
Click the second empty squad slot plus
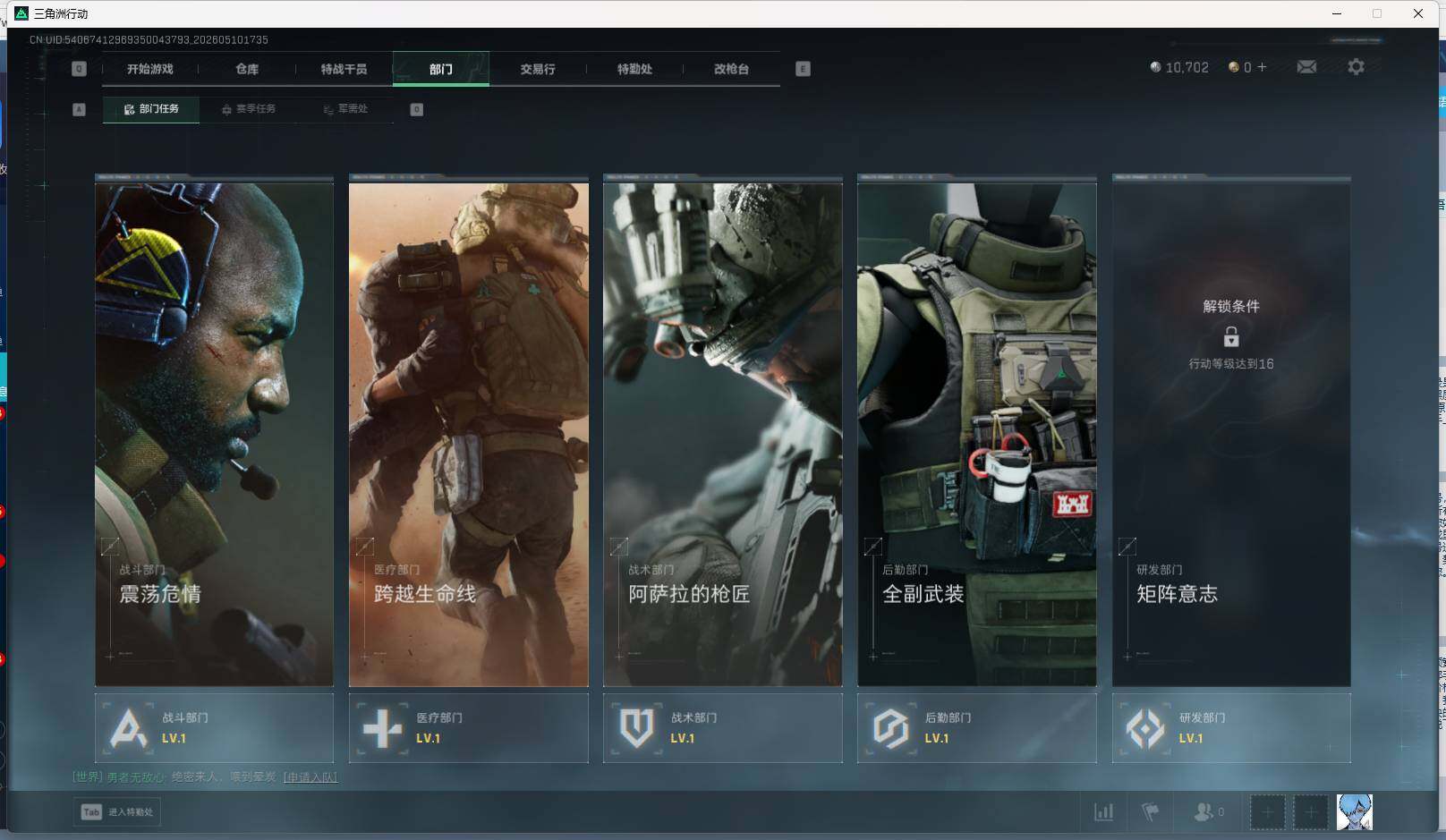point(1311,812)
